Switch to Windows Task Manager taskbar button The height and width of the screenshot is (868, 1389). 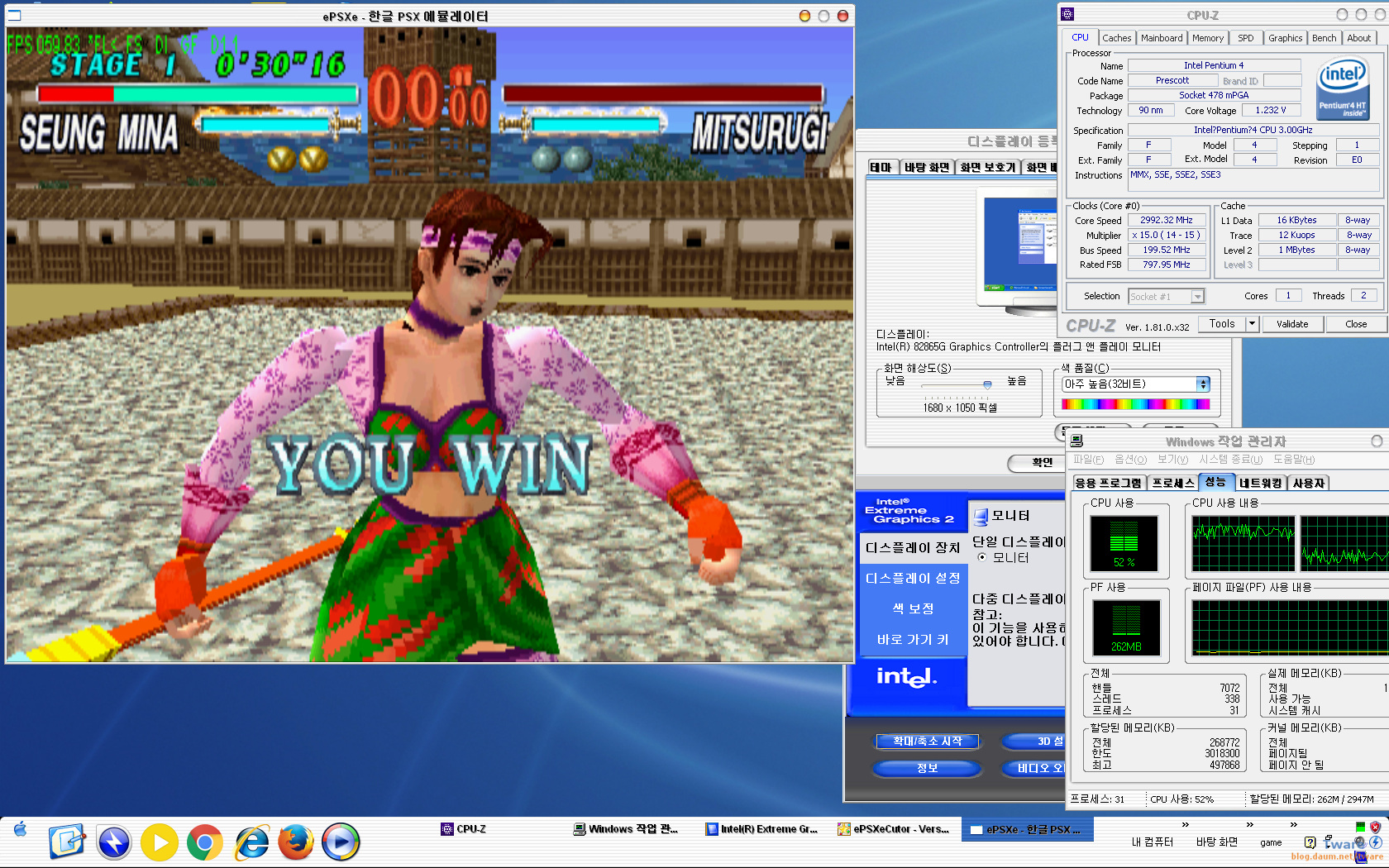632,829
